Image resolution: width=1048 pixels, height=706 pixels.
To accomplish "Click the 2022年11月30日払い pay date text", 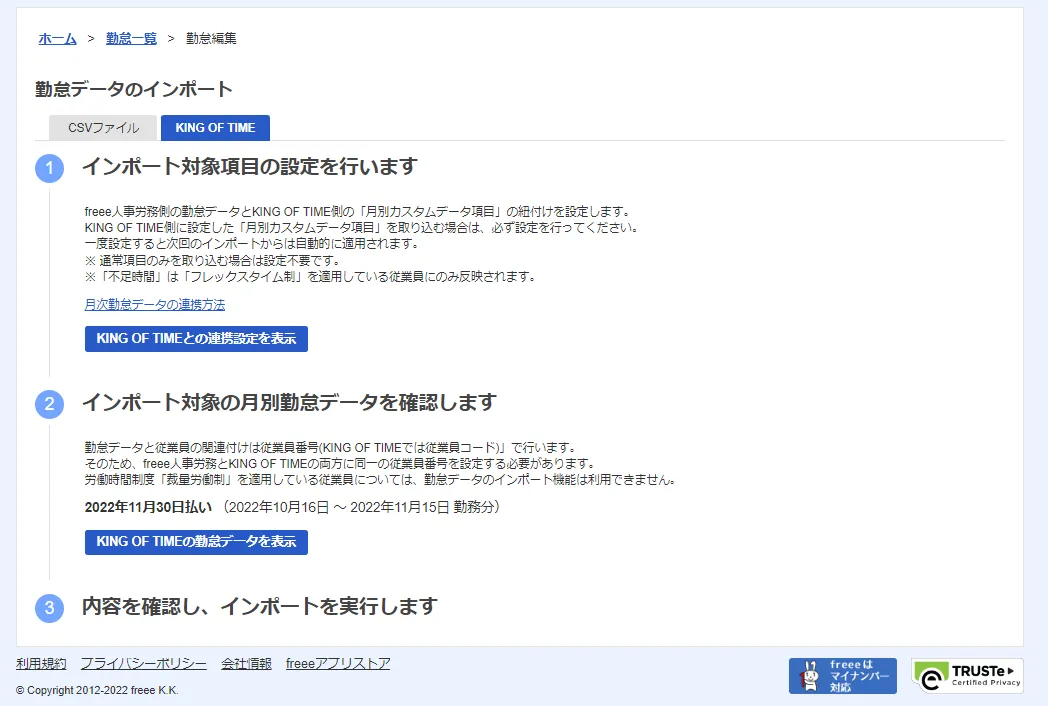I will coord(148,507).
